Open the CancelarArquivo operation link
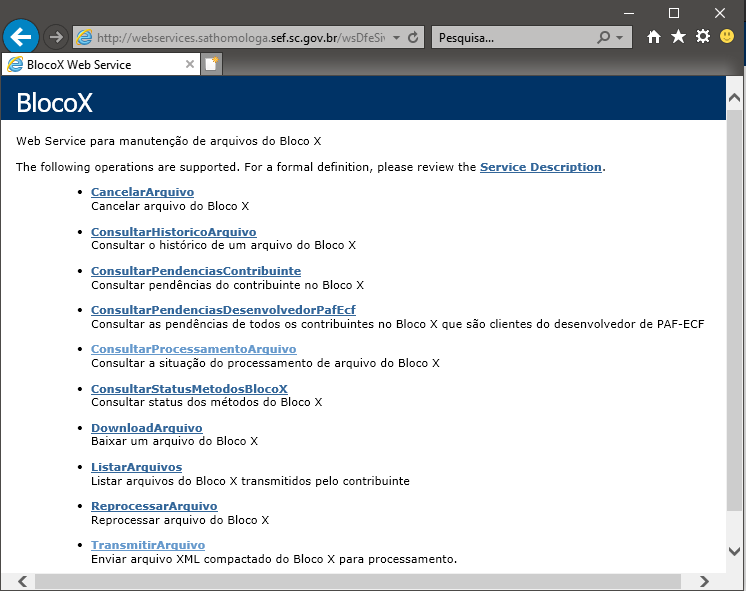Viewport: 746px width, 591px height. (x=142, y=192)
